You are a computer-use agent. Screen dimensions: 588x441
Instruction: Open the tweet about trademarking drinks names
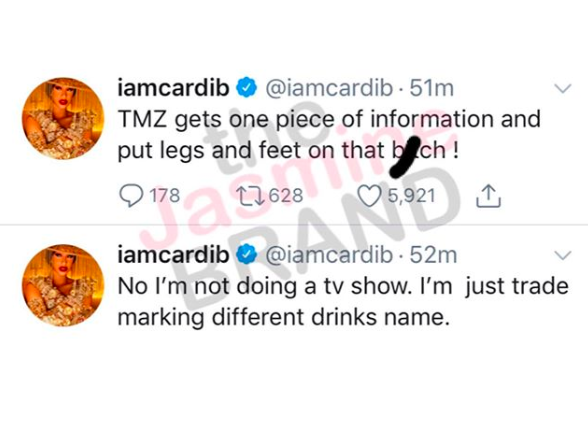click(x=343, y=302)
